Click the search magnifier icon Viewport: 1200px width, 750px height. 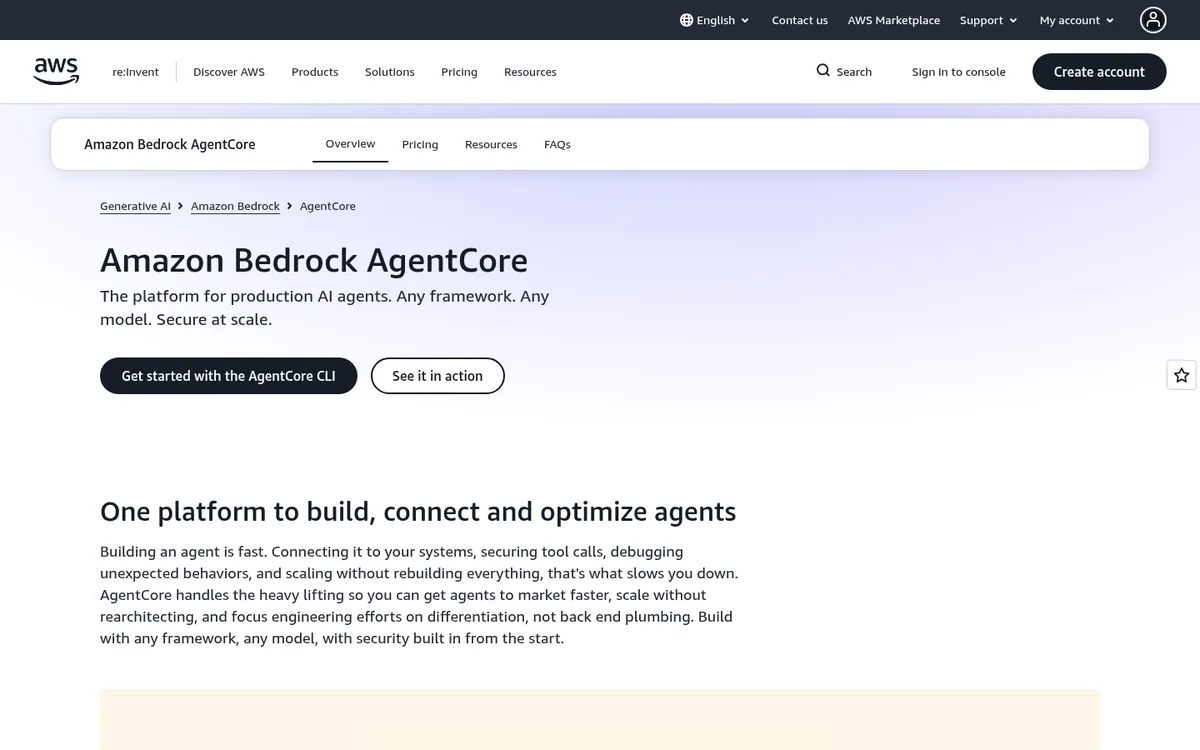(x=823, y=71)
